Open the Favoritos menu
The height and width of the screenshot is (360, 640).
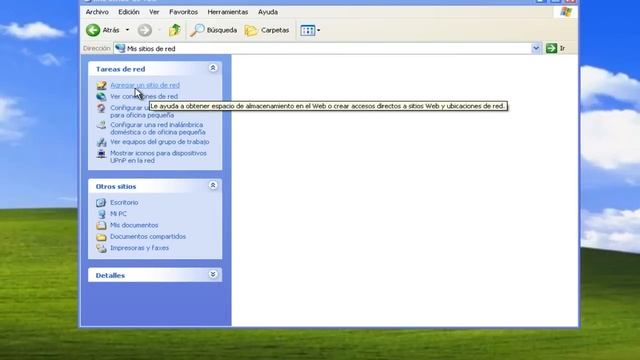(183, 12)
